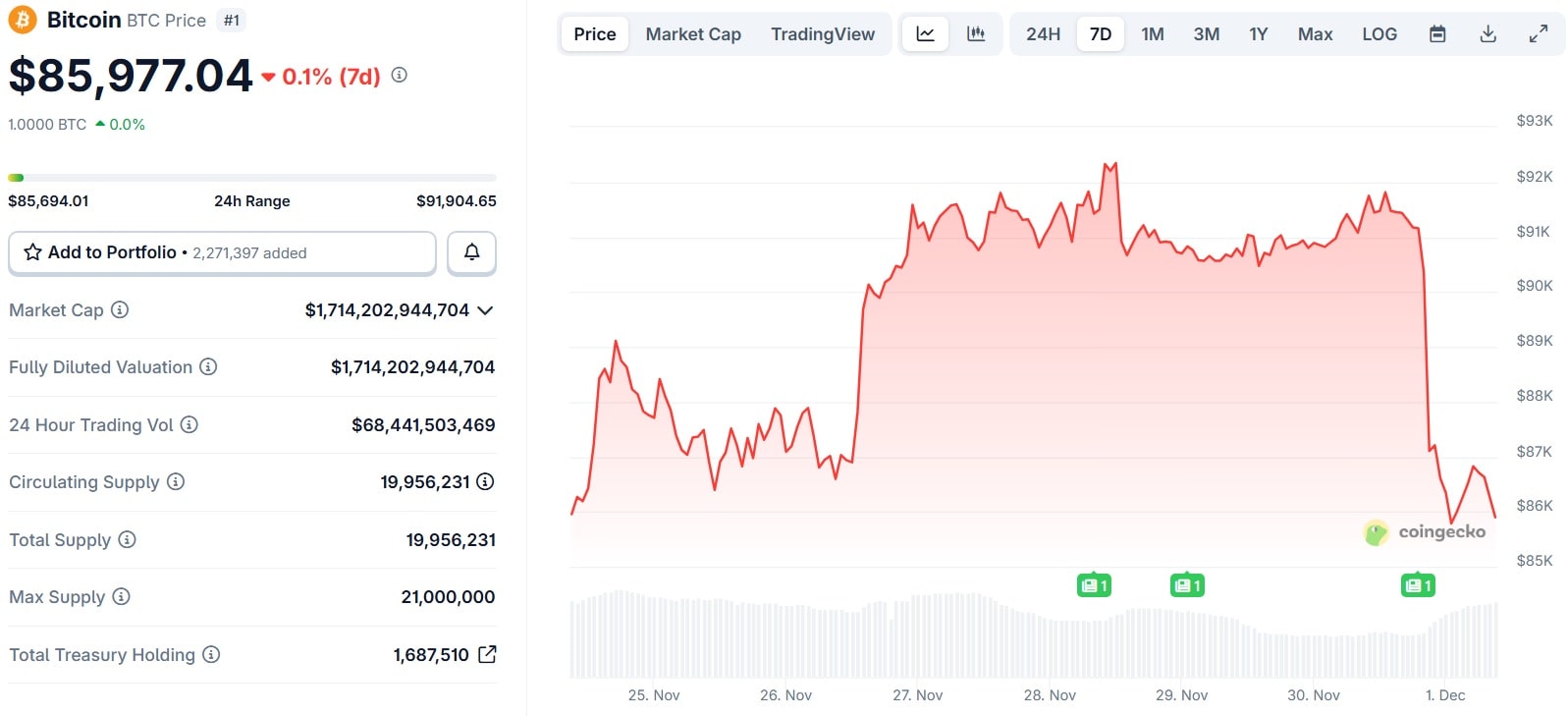Screen dimensions: 1568x716
Task: Click the Market Cap info icon
Action: [120, 310]
